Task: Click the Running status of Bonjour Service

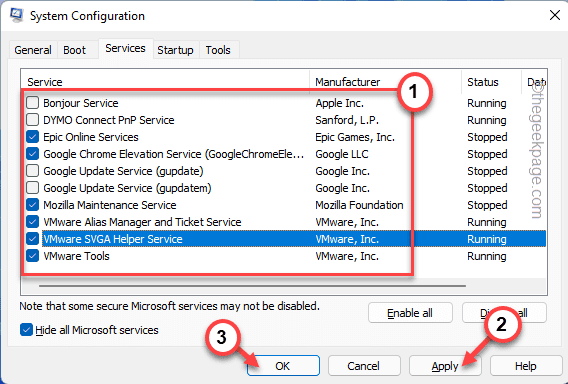Action: point(486,103)
